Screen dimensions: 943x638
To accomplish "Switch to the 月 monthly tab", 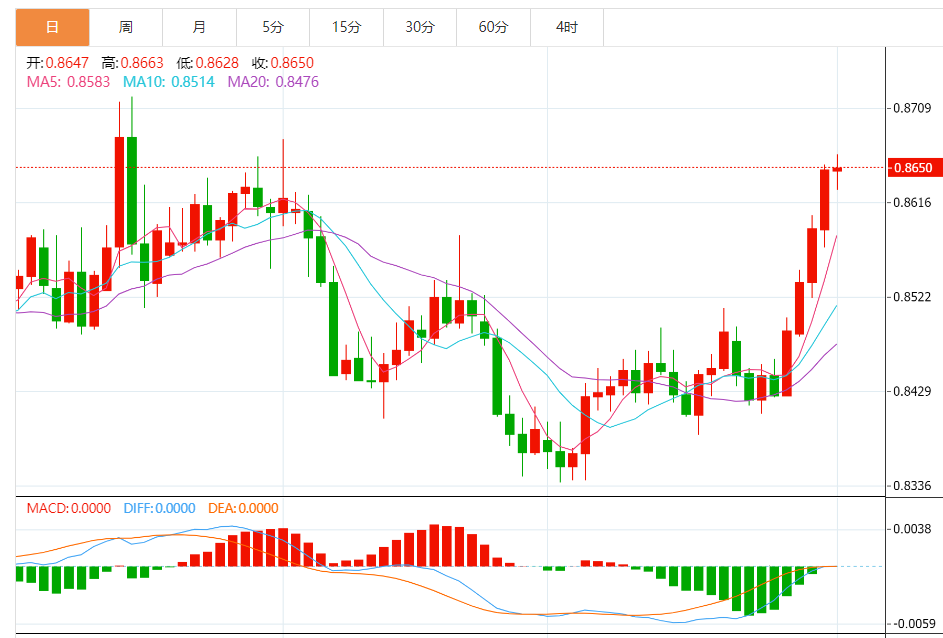I will (x=199, y=27).
